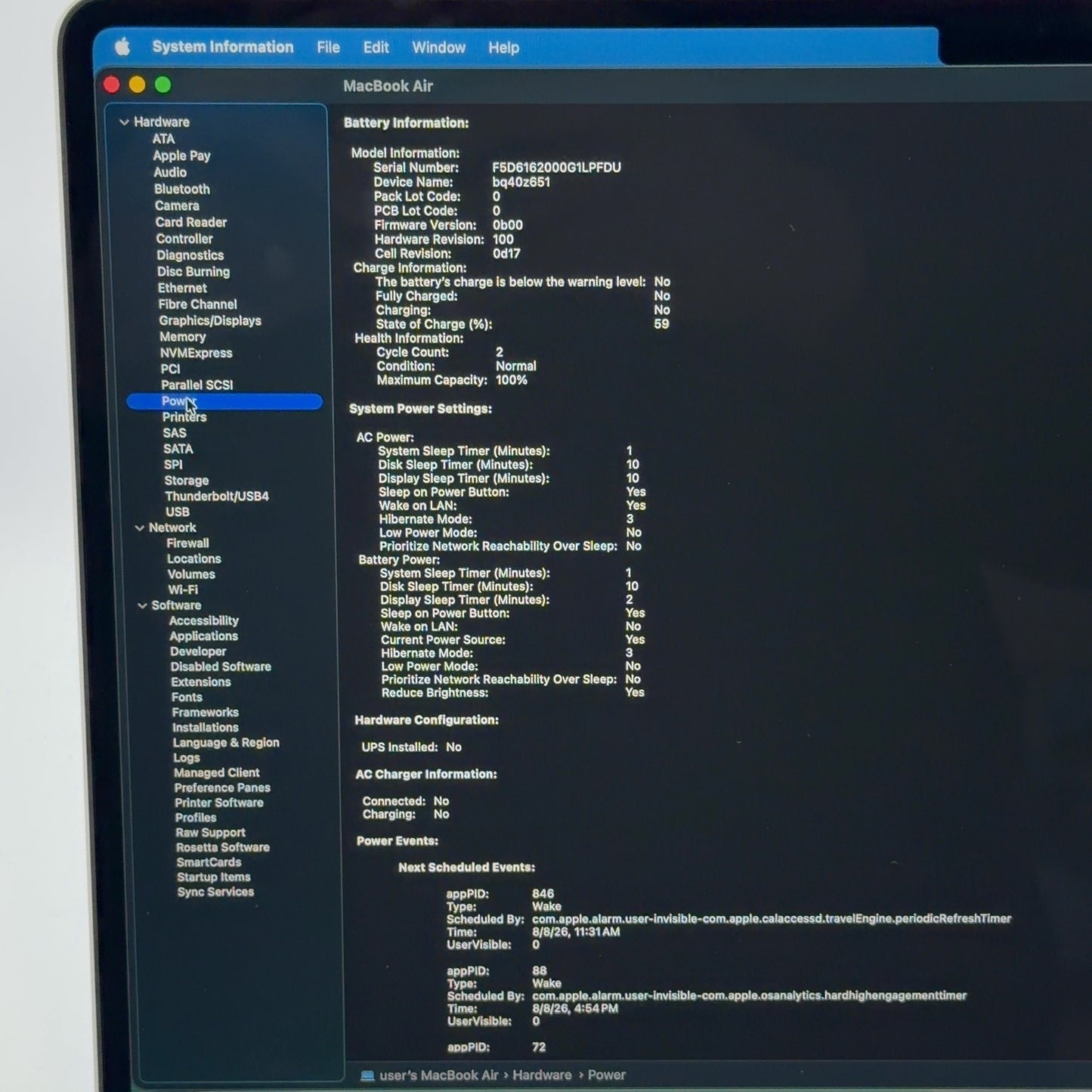
Task: Click the user's MacBook Air path computer icon
Action: point(368,1075)
